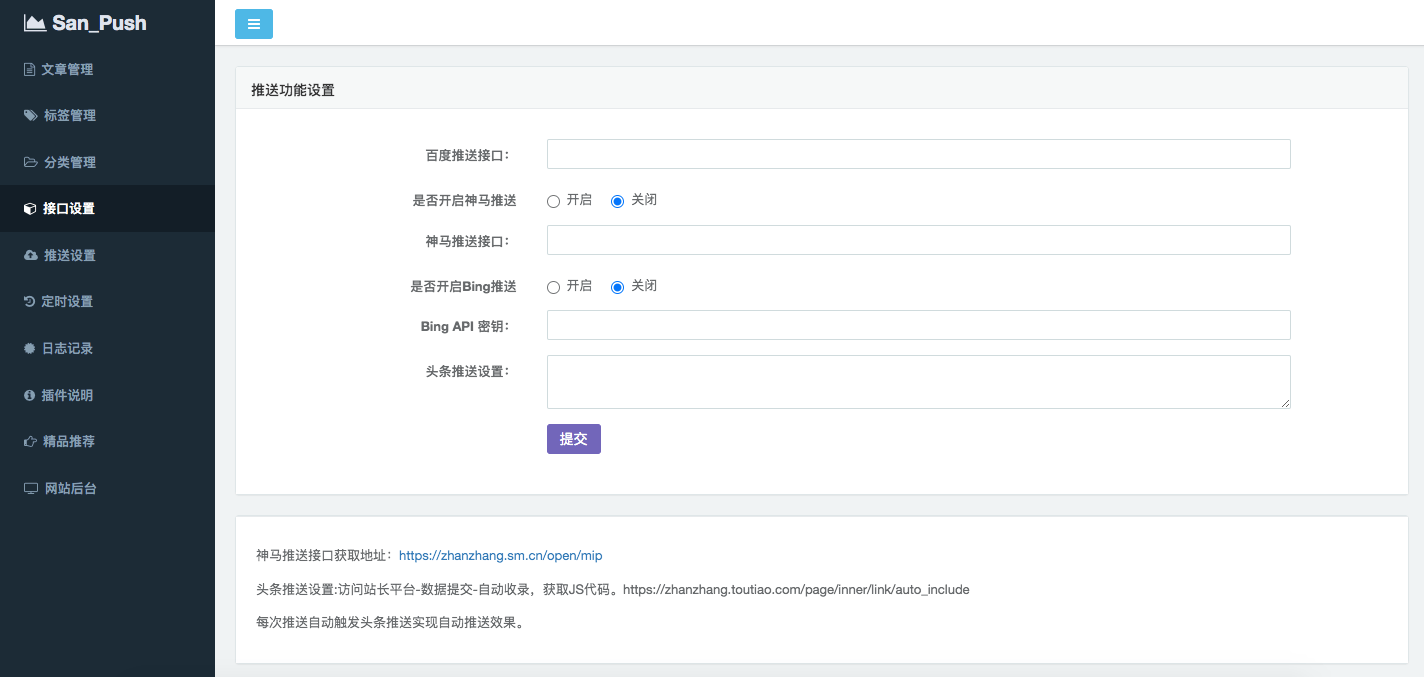Viewport: 1424px width, 677px height.
Task: Click the 分类管理 folder icon
Action: click(x=30, y=162)
